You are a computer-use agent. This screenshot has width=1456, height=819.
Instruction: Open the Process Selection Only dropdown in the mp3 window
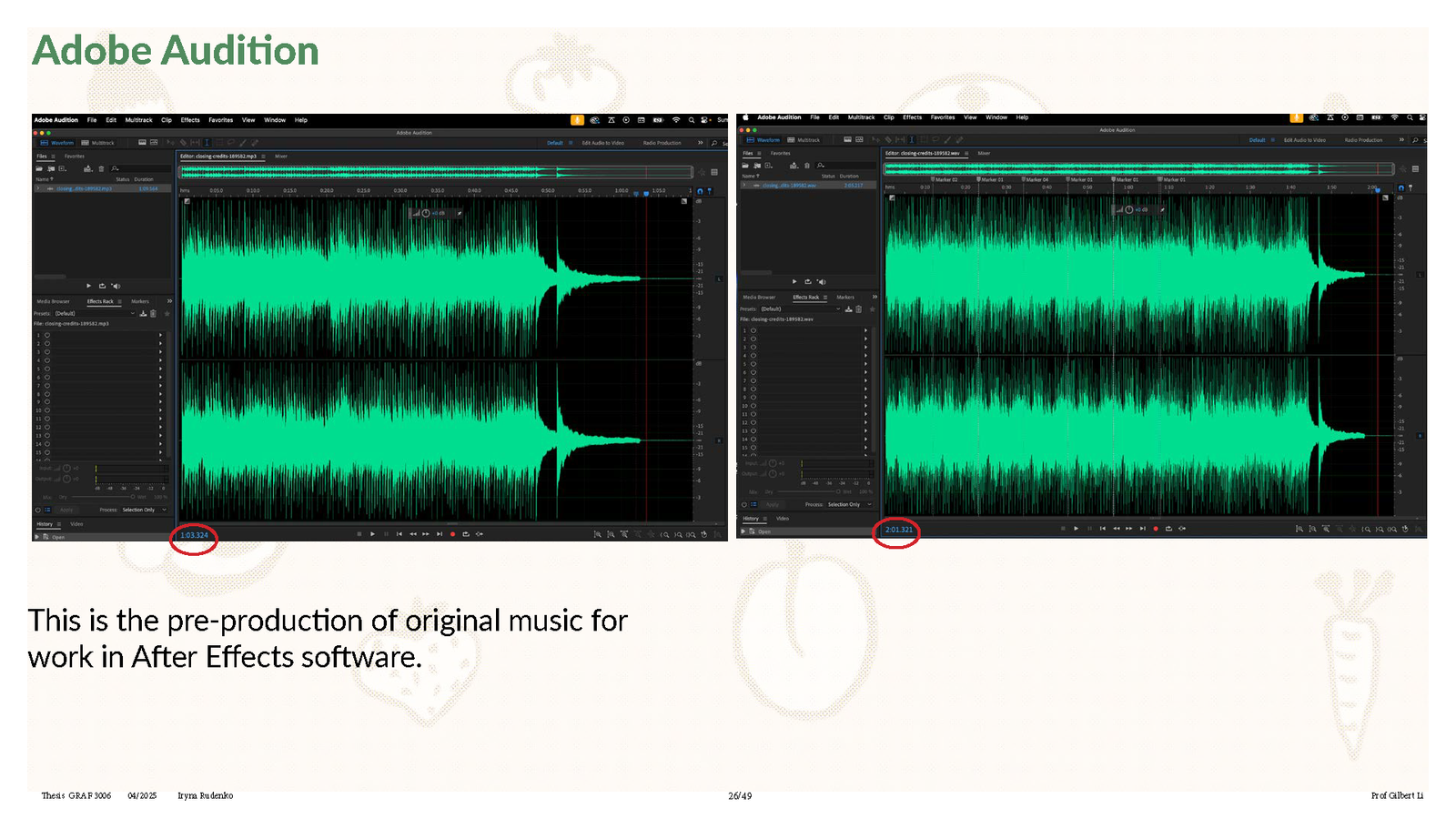pyautogui.click(x=144, y=510)
